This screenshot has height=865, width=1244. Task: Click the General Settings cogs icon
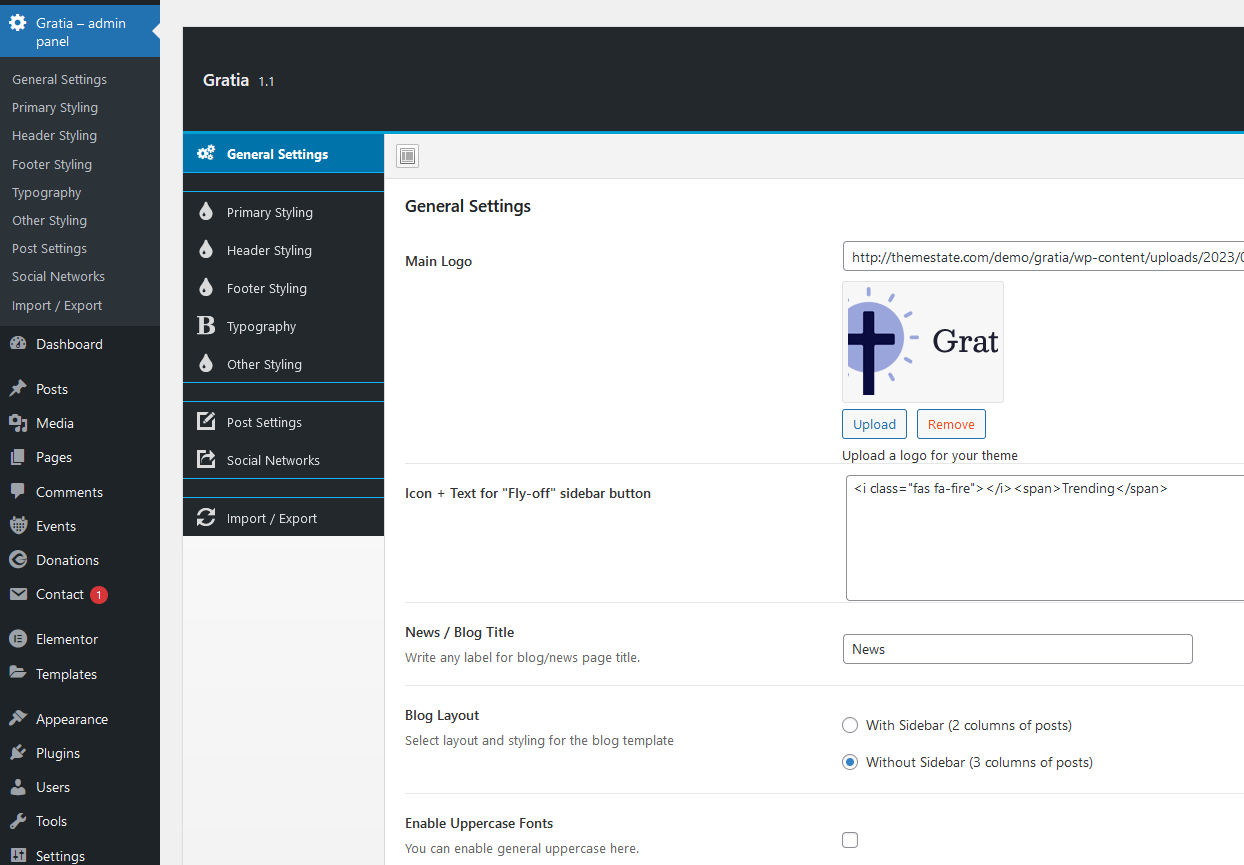click(206, 154)
